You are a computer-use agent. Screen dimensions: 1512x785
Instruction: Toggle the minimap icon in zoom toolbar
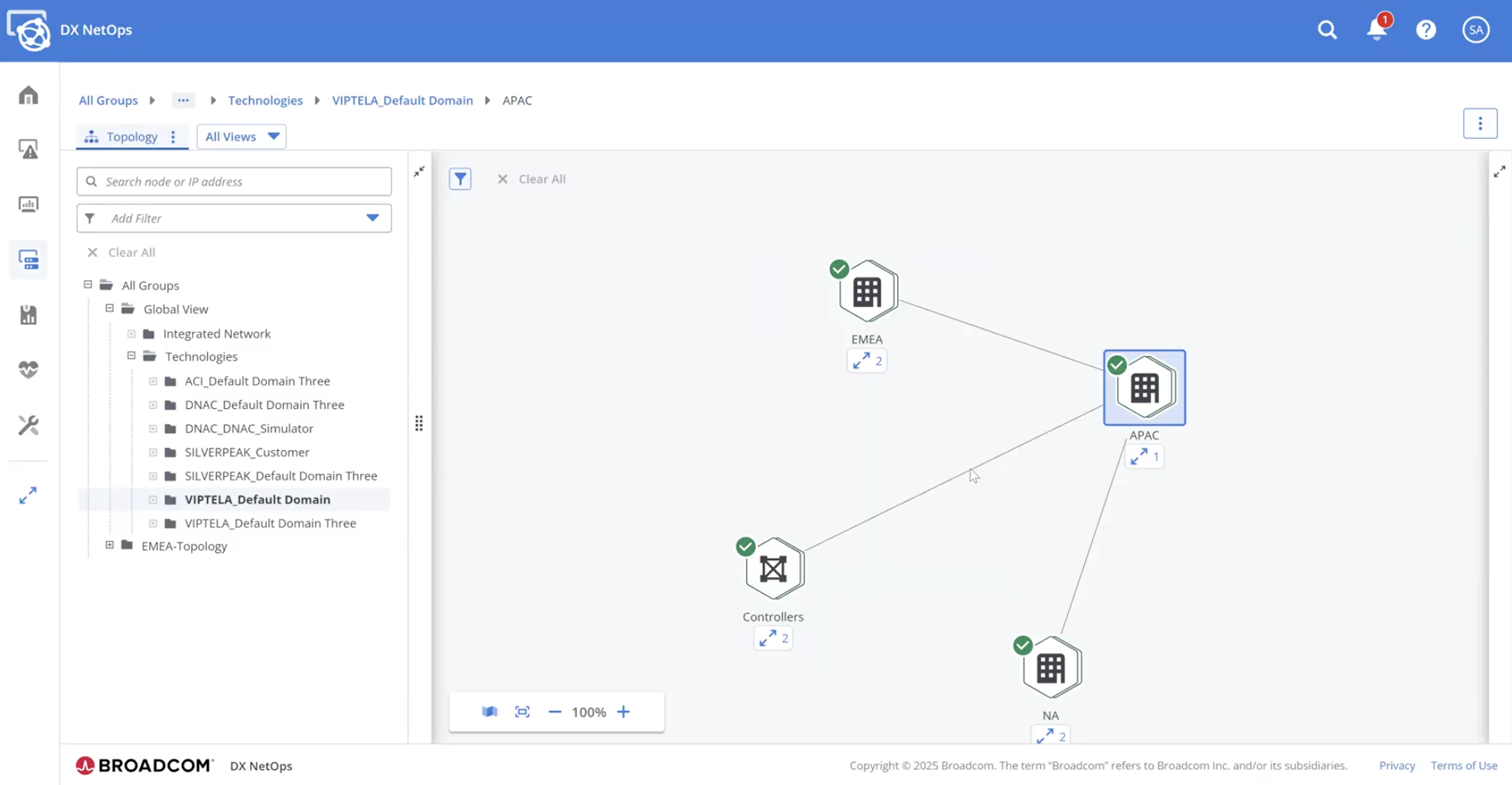pyautogui.click(x=490, y=712)
